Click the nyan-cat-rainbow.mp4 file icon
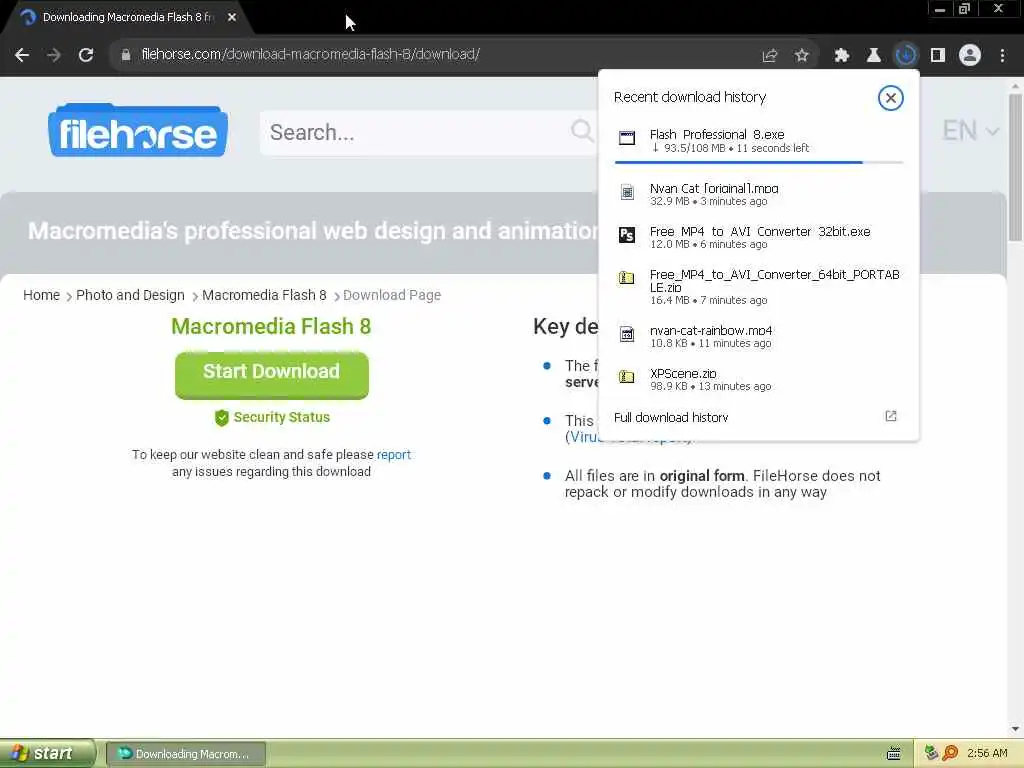 [627, 334]
